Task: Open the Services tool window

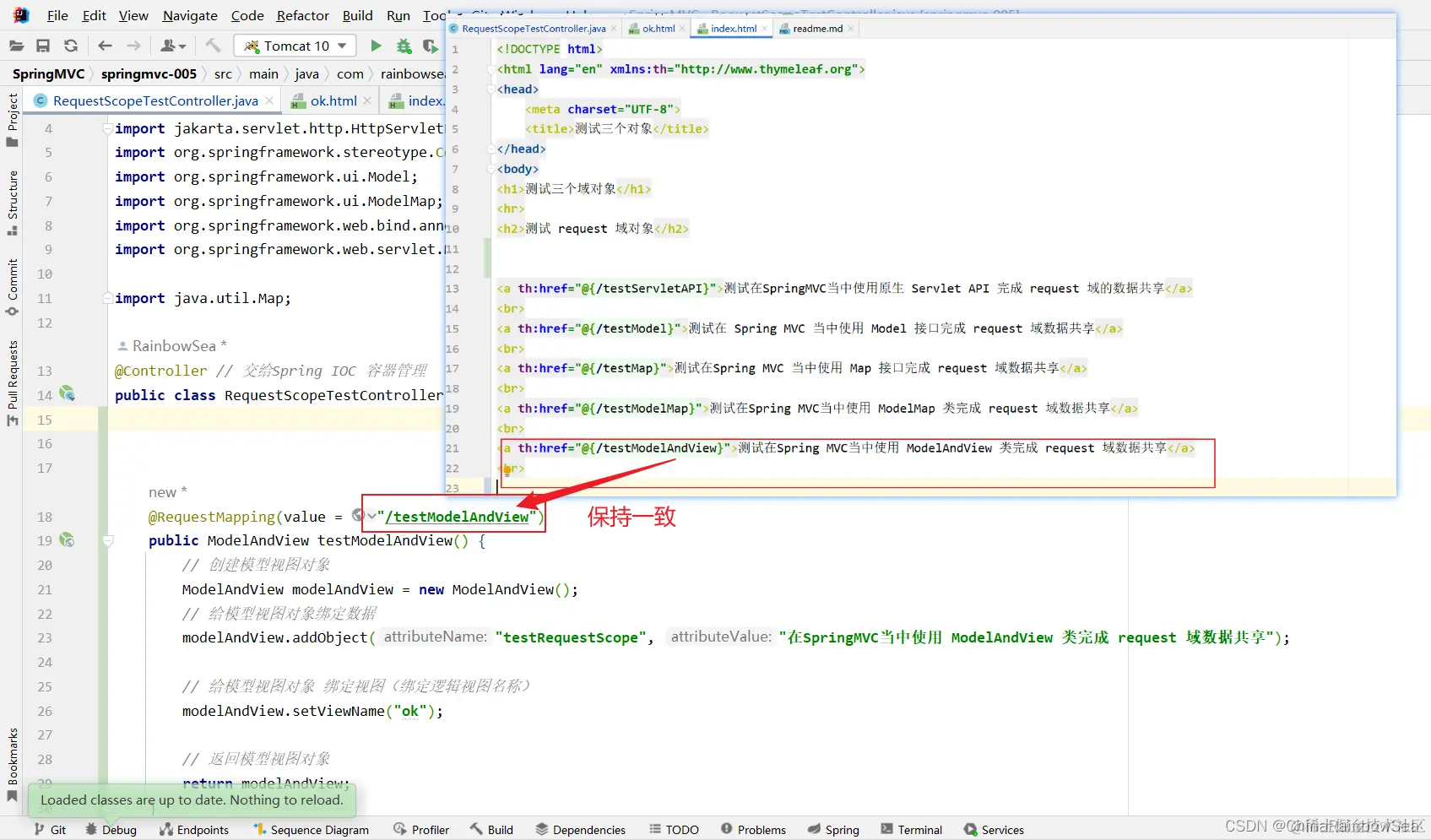Action: pos(994,830)
